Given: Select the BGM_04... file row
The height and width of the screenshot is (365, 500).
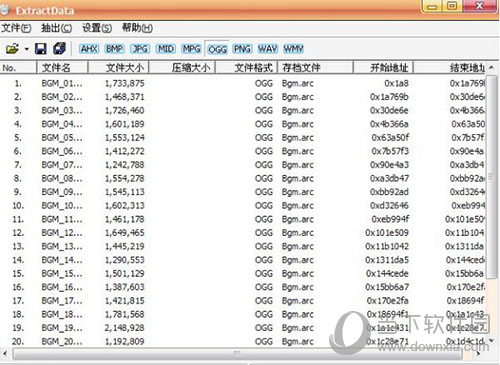Looking at the screenshot, I should pyautogui.click(x=243, y=124).
